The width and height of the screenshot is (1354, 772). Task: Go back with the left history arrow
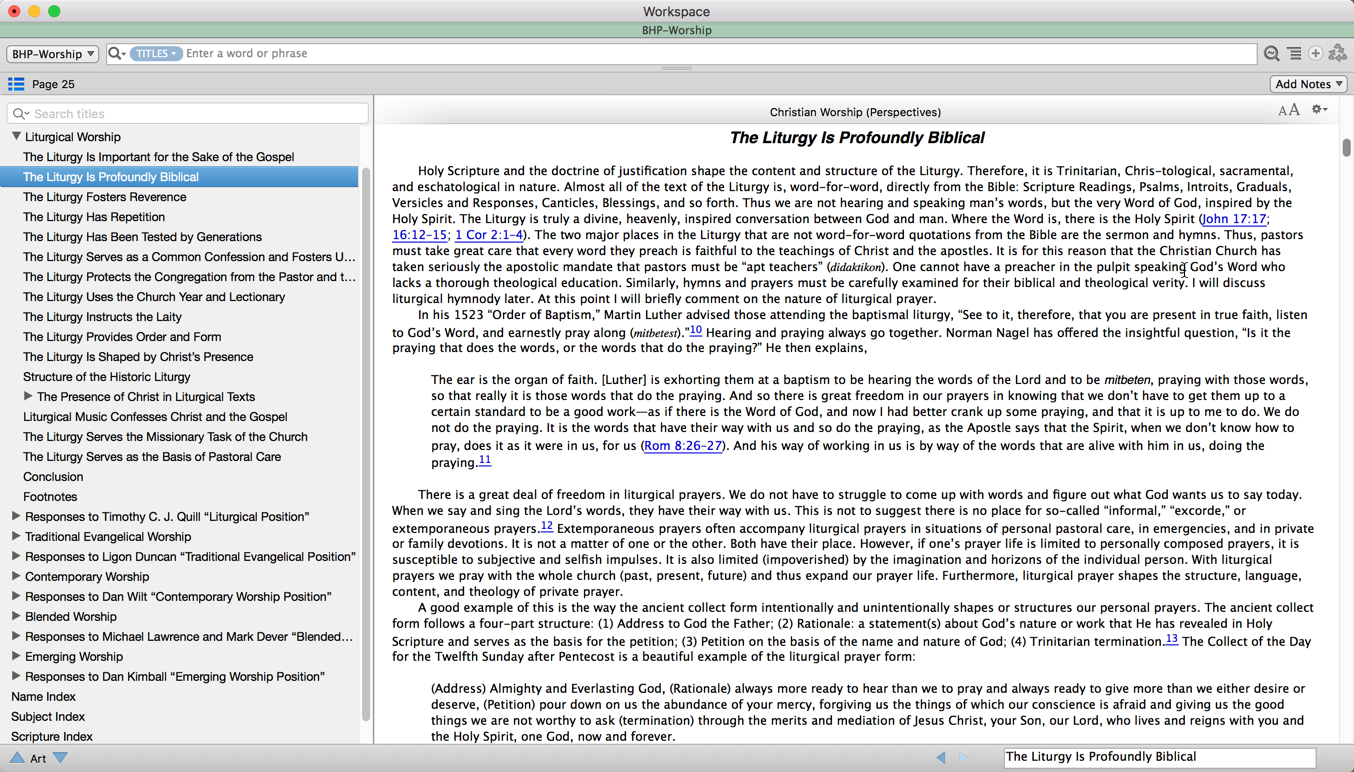click(x=940, y=758)
